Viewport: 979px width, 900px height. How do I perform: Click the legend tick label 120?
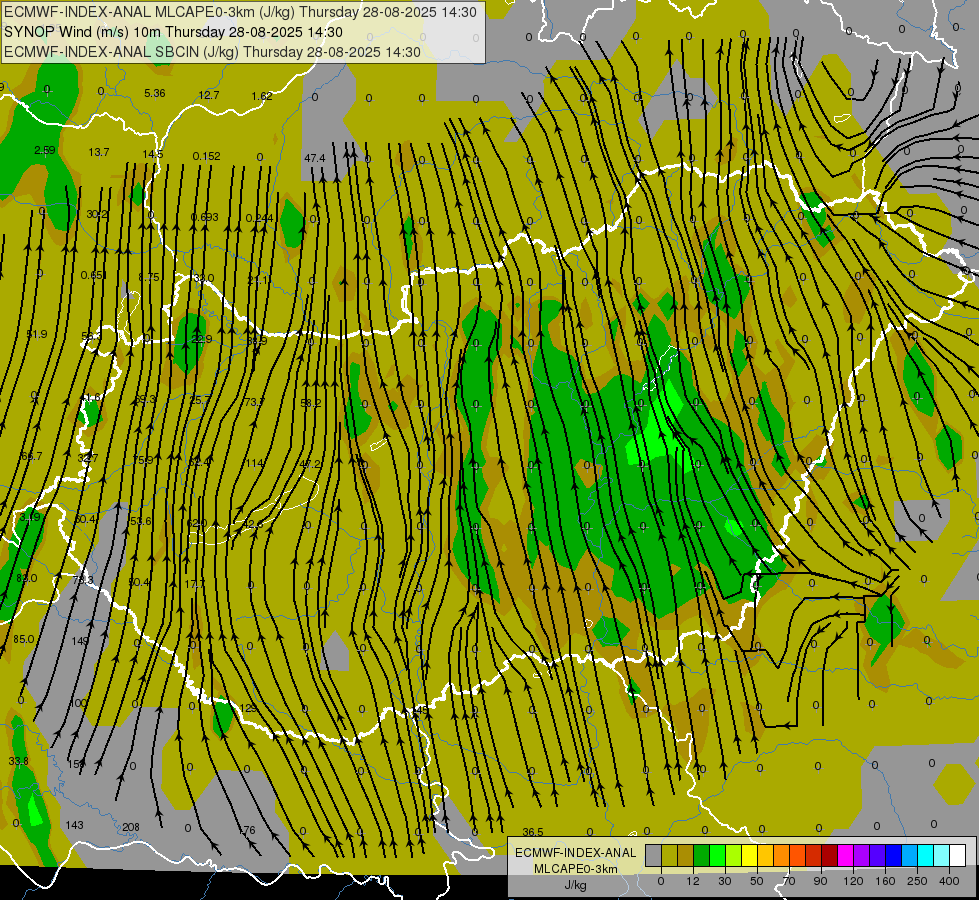click(852, 881)
